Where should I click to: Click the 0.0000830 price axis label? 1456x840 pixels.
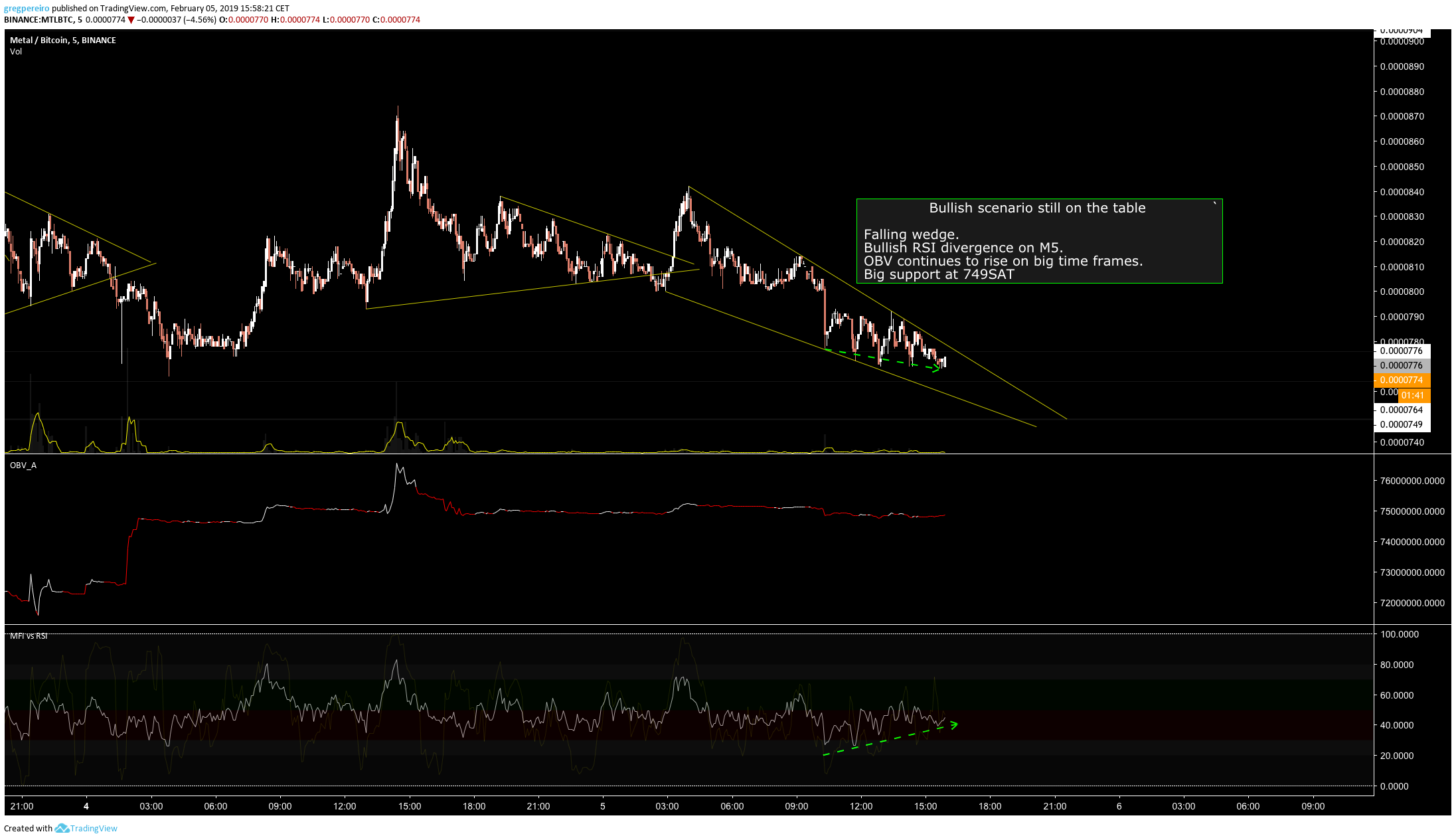1402,217
